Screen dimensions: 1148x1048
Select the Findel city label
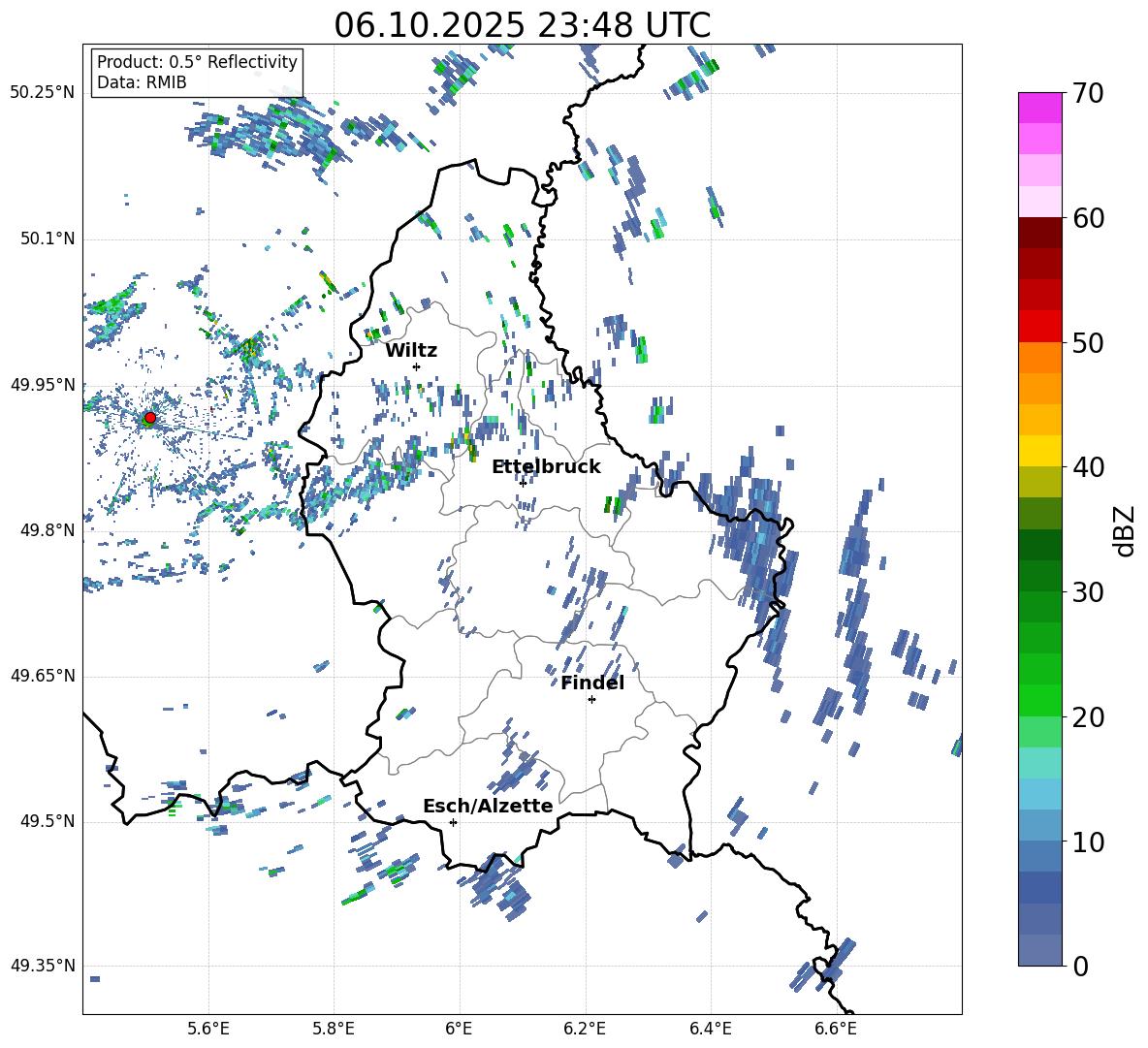[592, 683]
